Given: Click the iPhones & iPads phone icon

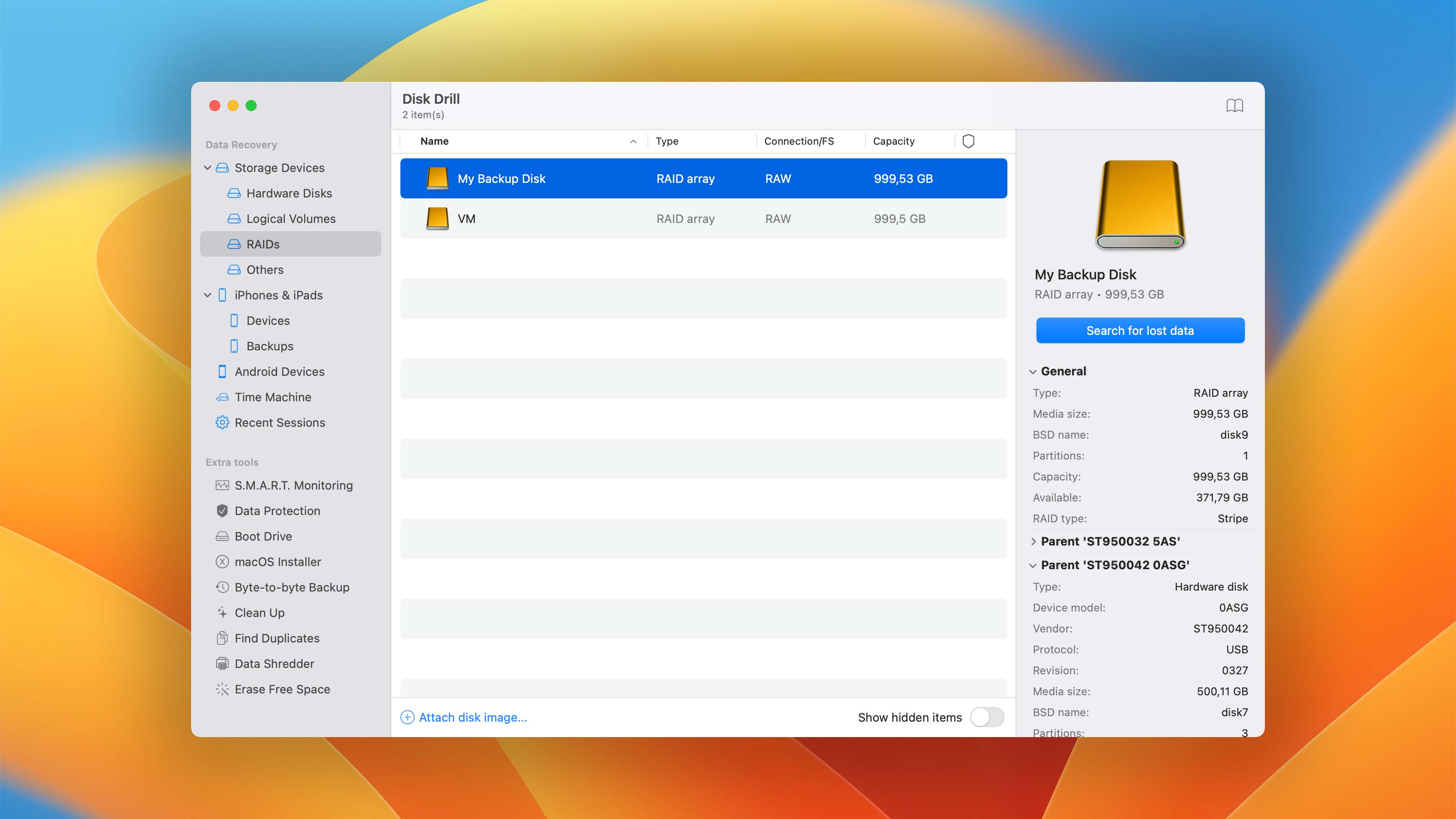Looking at the screenshot, I should click(222, 295).
